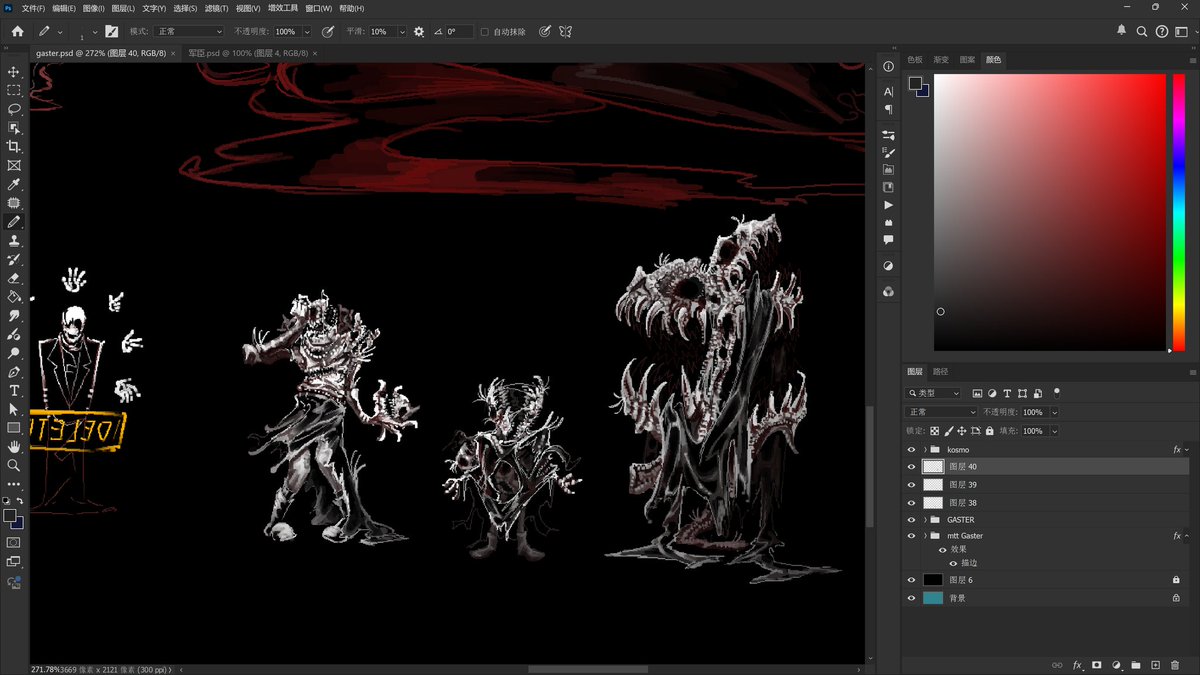Open the 模式 blend mode dropdown

(x=191, y=32)
